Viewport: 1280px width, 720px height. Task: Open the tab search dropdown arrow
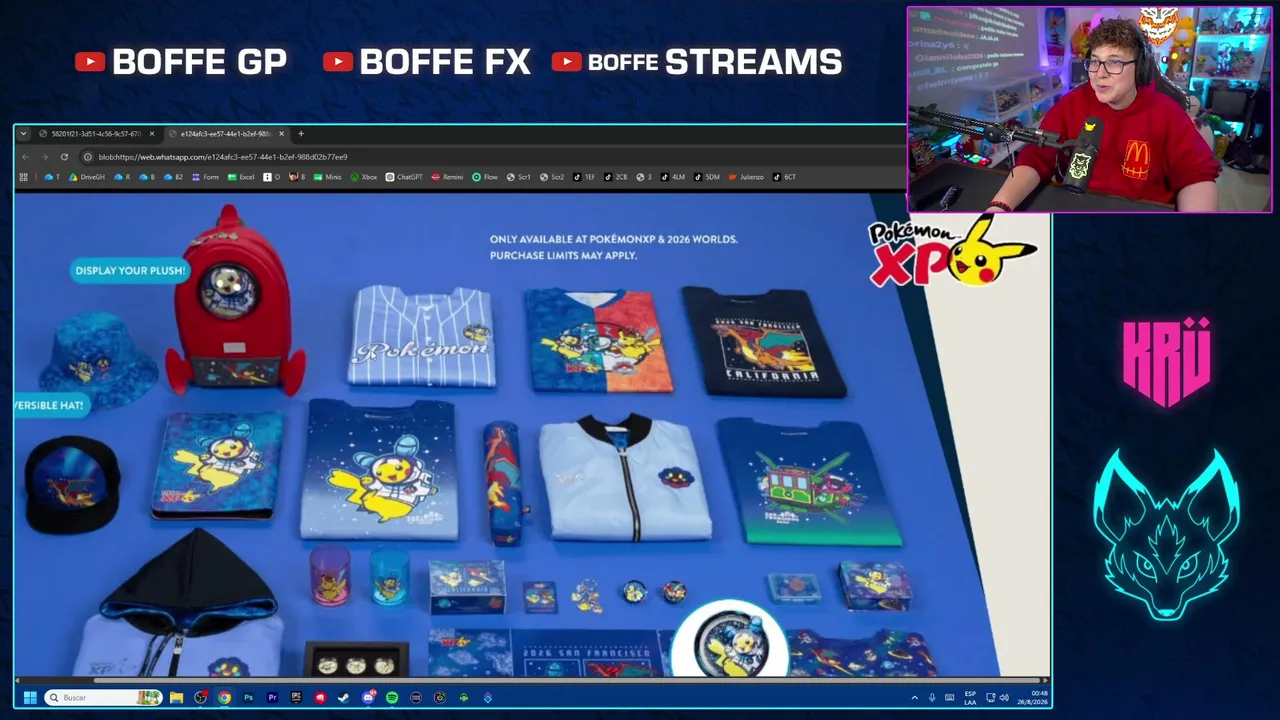click(23, 134)
